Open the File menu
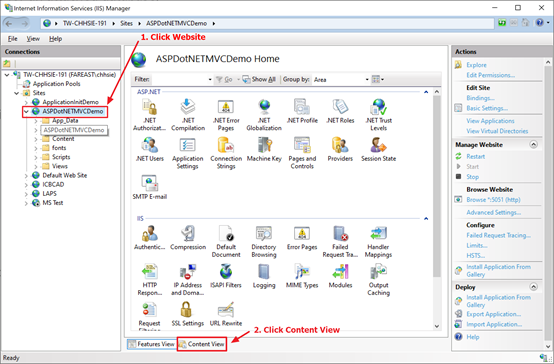The width and height of the screenshot is (554, 364). (12, 39)
